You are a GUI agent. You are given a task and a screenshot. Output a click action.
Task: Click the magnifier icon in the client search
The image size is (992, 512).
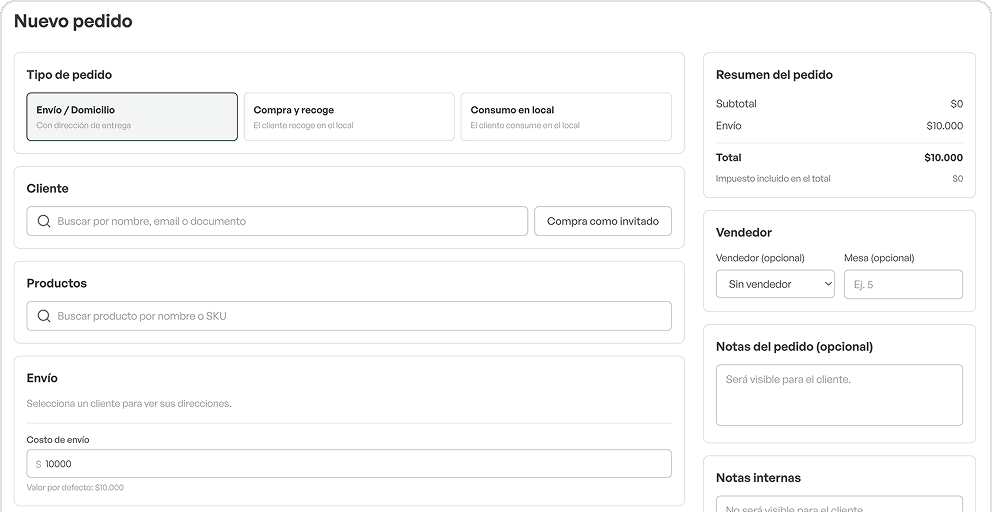pyautogui.click(x=44, y=222)
